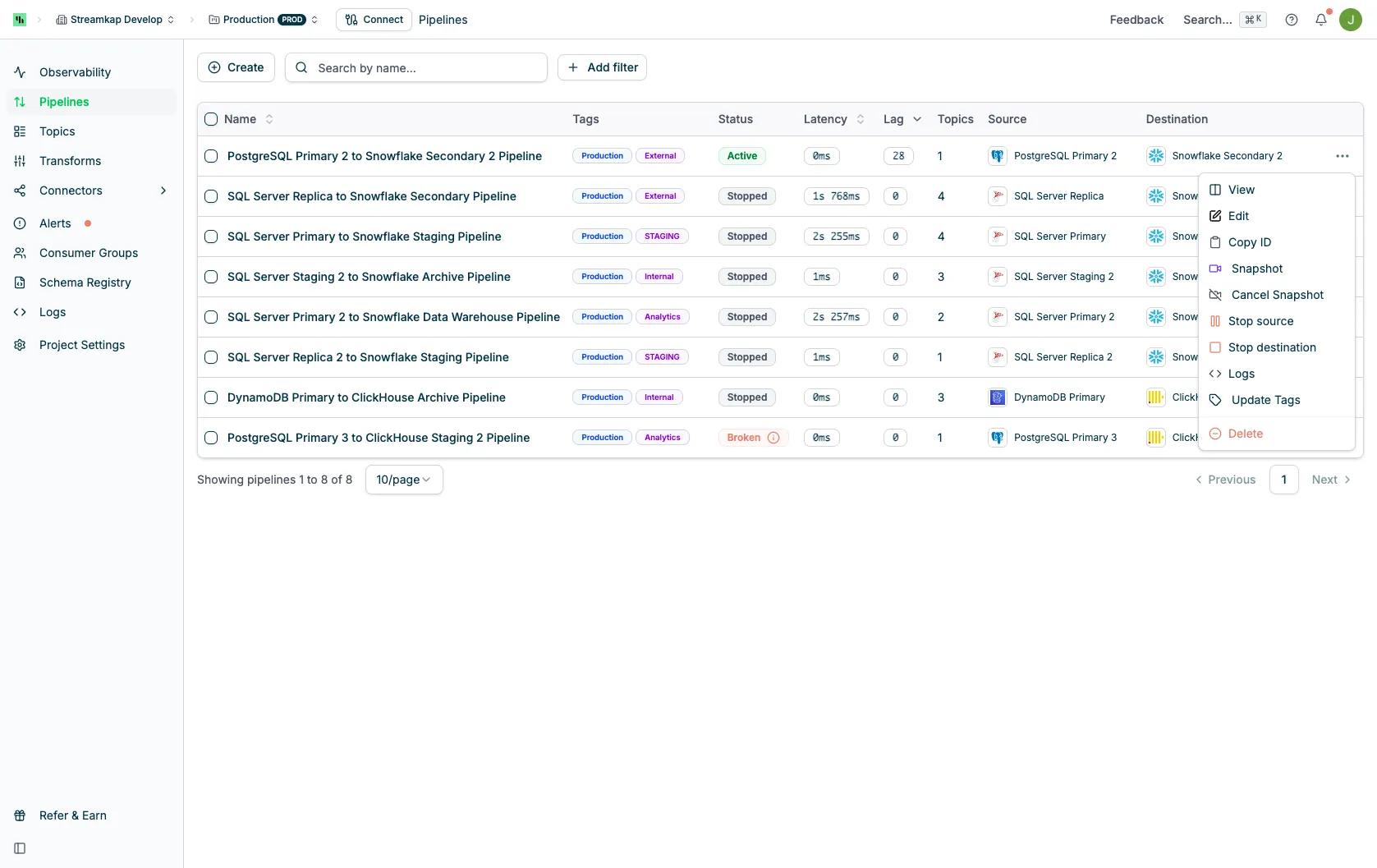Select Update Tags from the context menu
The height and width of the screenshot is (868, 1377).
tap(1276, 400)
